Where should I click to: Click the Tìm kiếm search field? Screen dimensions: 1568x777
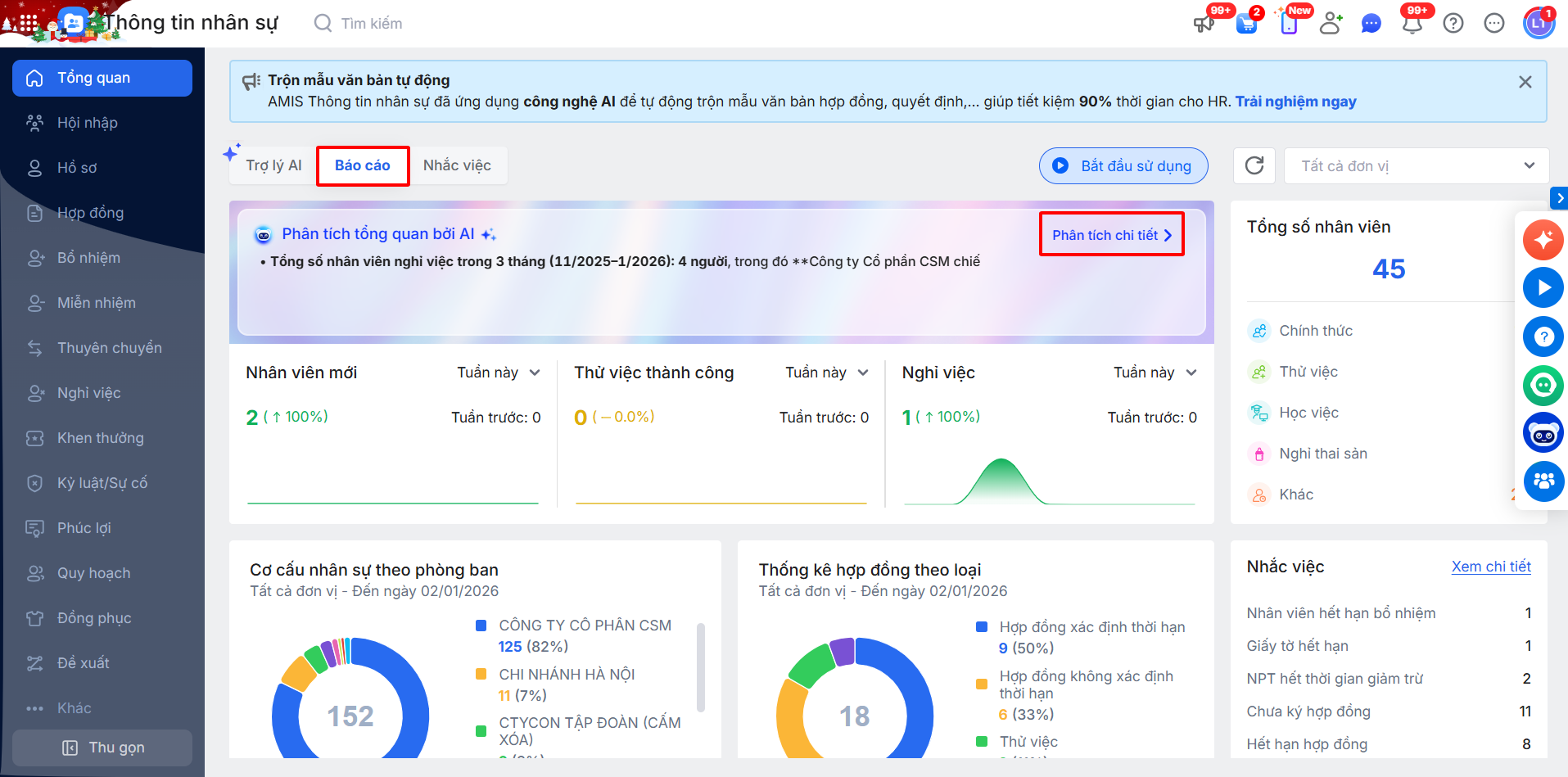pos(372,24)
